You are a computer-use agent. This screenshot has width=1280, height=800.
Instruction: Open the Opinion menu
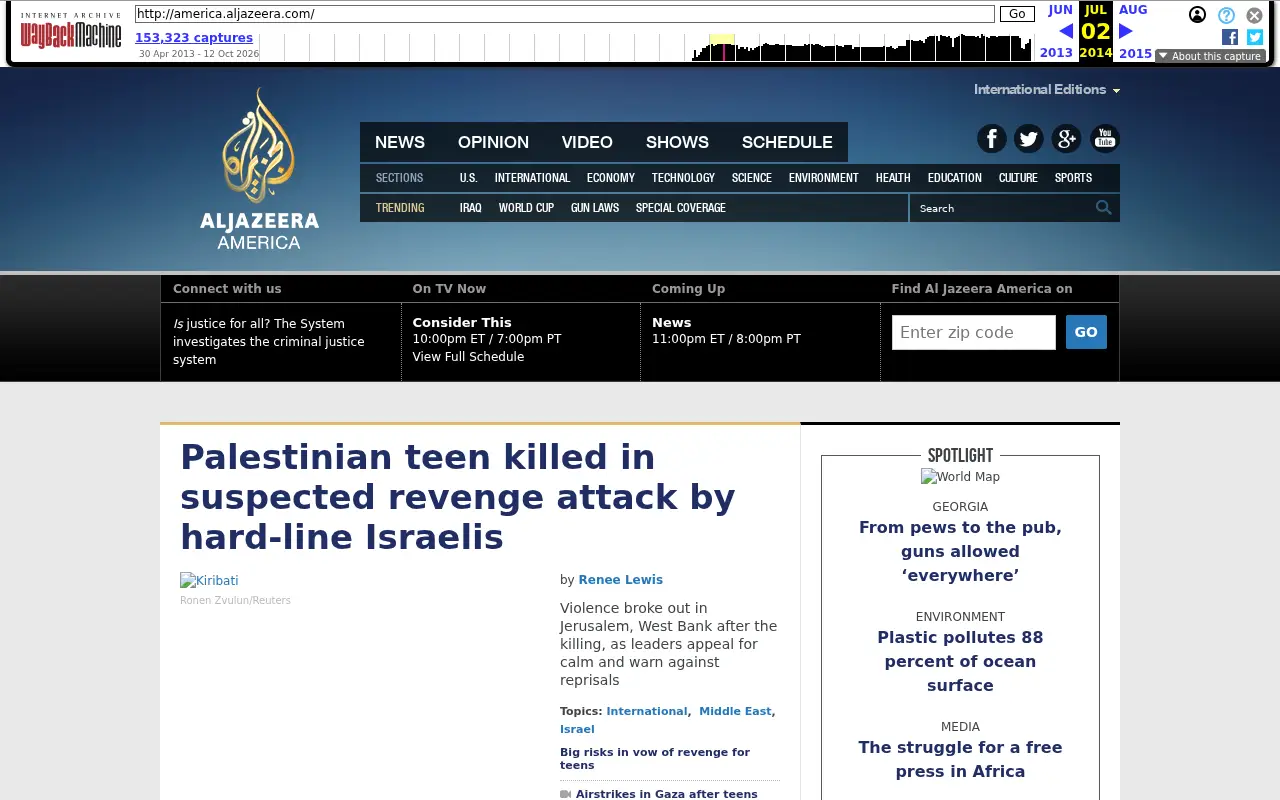pyautogui.click(x=493, y=142)
